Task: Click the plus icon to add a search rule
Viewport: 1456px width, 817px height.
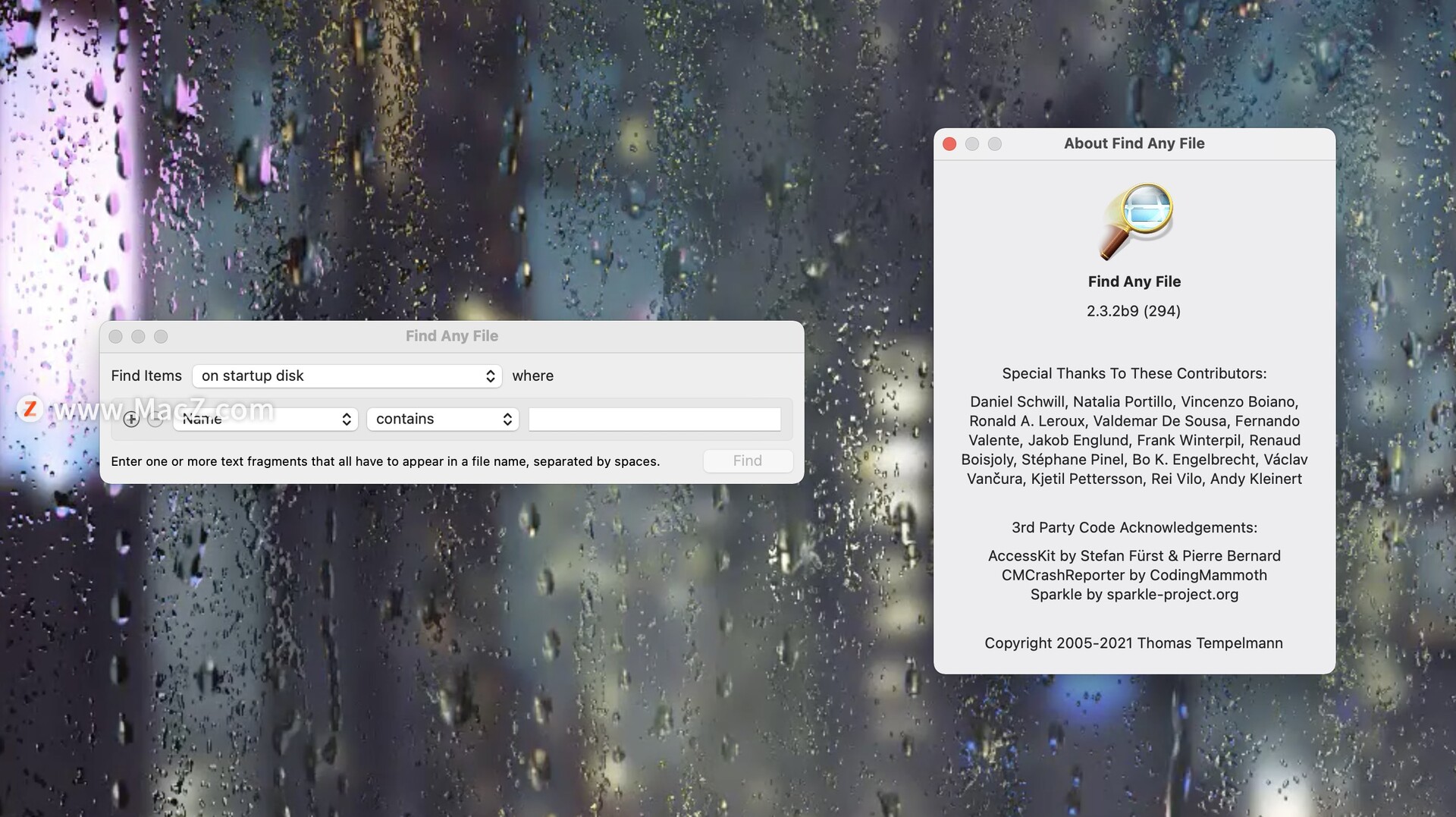Action: tap(131, 419)
